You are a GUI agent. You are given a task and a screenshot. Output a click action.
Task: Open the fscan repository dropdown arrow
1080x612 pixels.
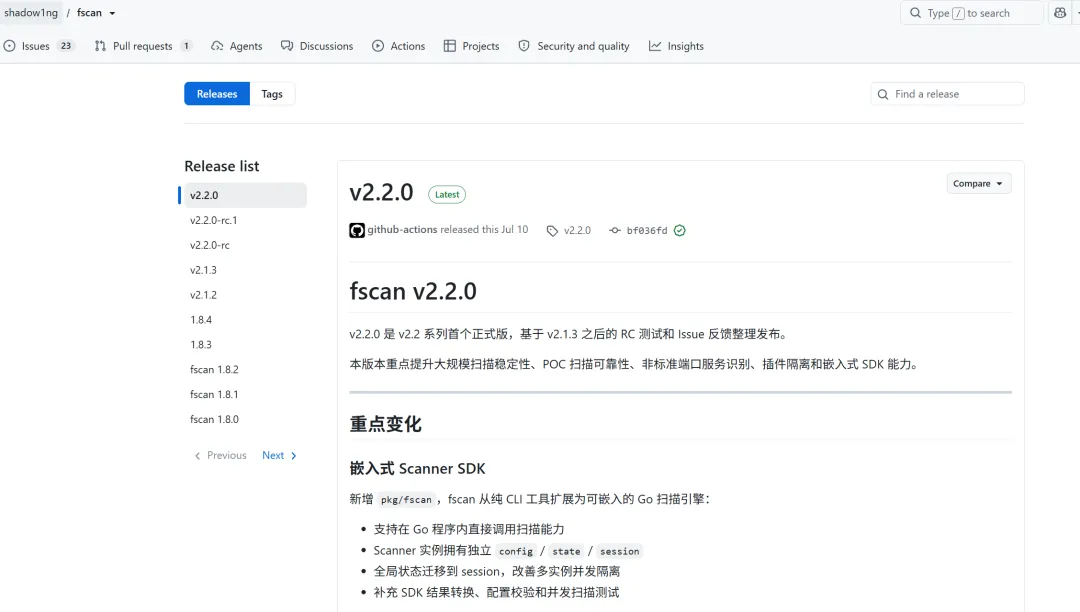[112, 13]
